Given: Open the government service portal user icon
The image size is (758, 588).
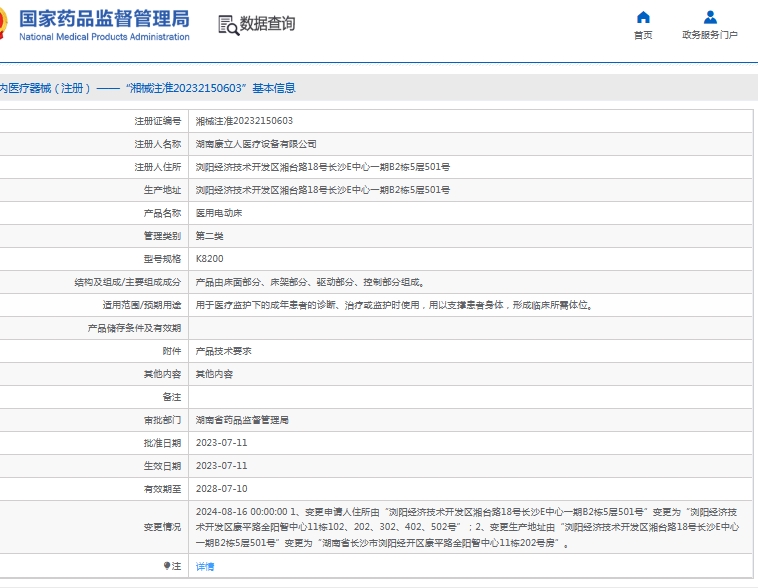Looking at the screenshot, I should 710,17.
